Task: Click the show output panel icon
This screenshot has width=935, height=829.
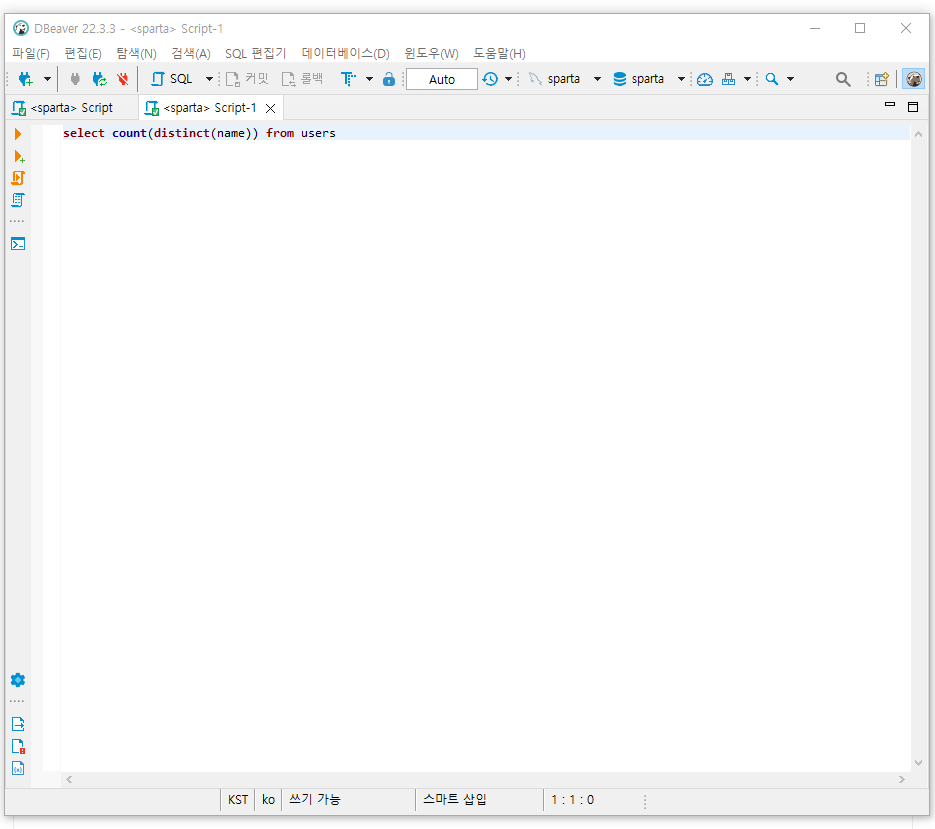Action: pyautogui.click(x=18, y=724)
